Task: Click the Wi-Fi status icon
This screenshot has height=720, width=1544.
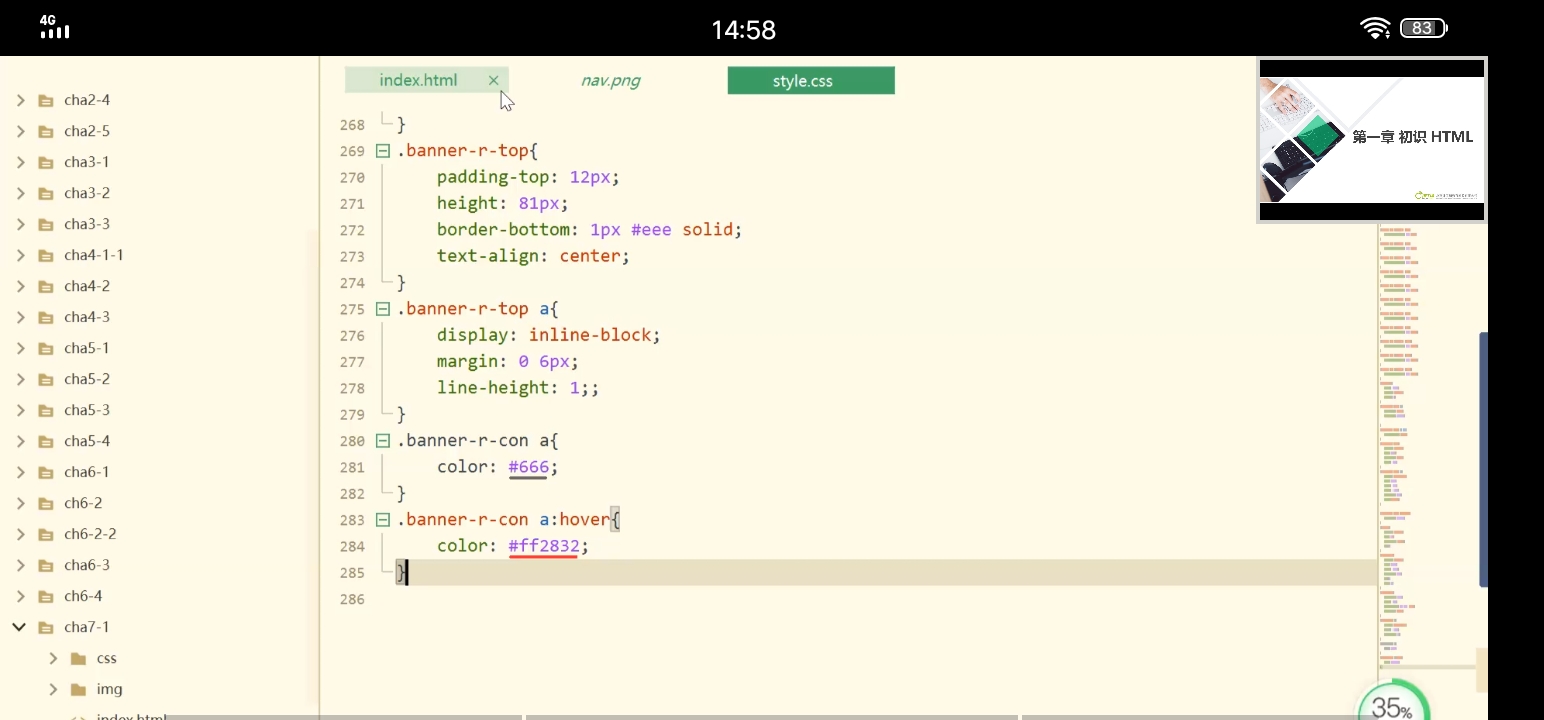Action: tap(1375, 28)
